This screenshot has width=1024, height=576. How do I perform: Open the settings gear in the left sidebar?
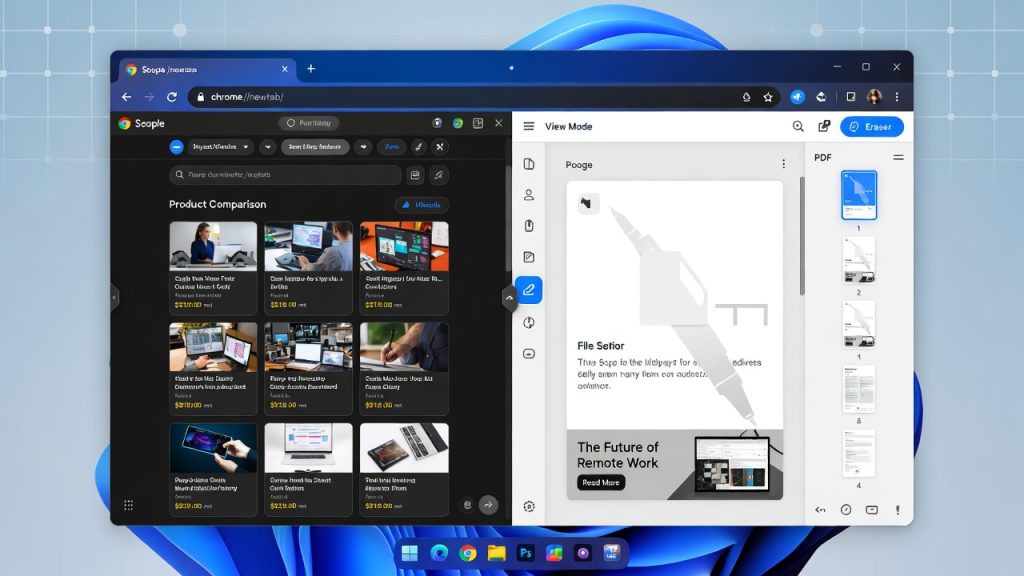coord(529,506)
